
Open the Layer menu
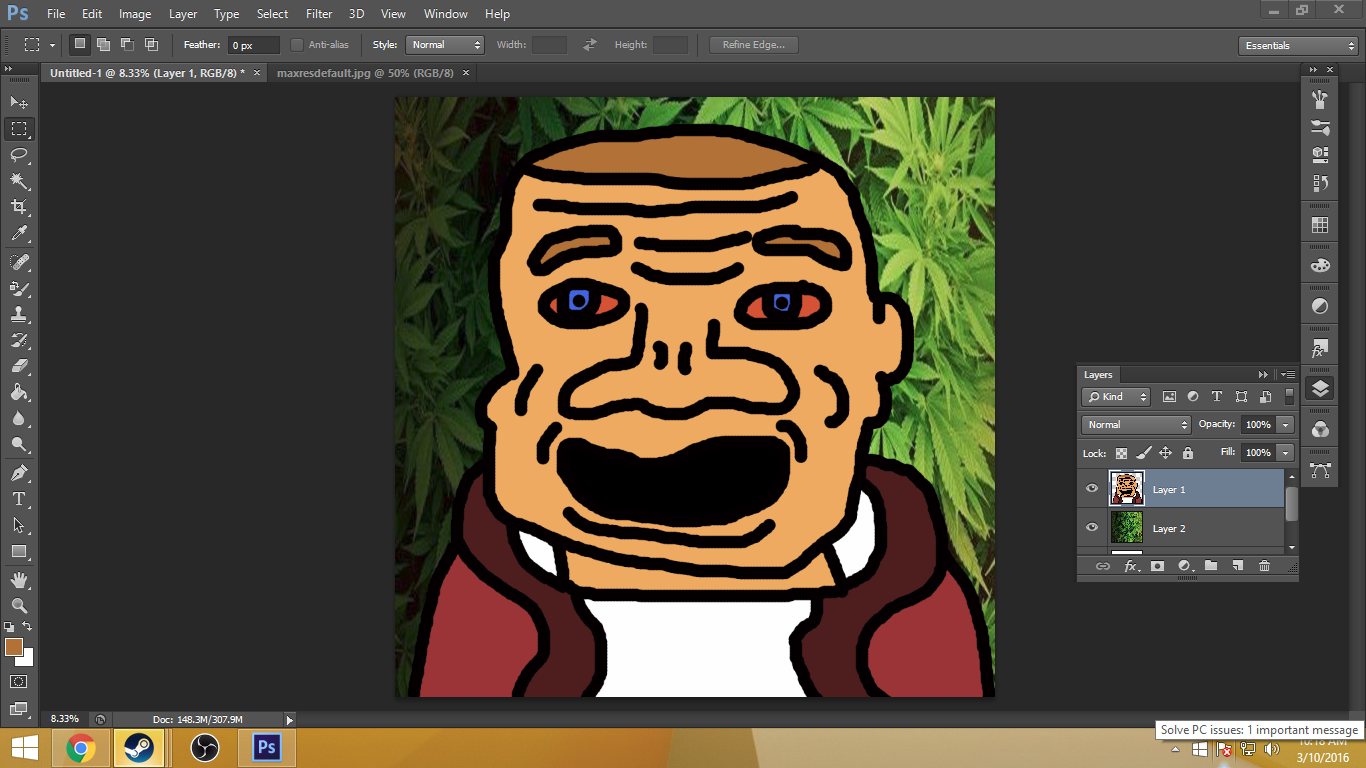coord(183,14)
